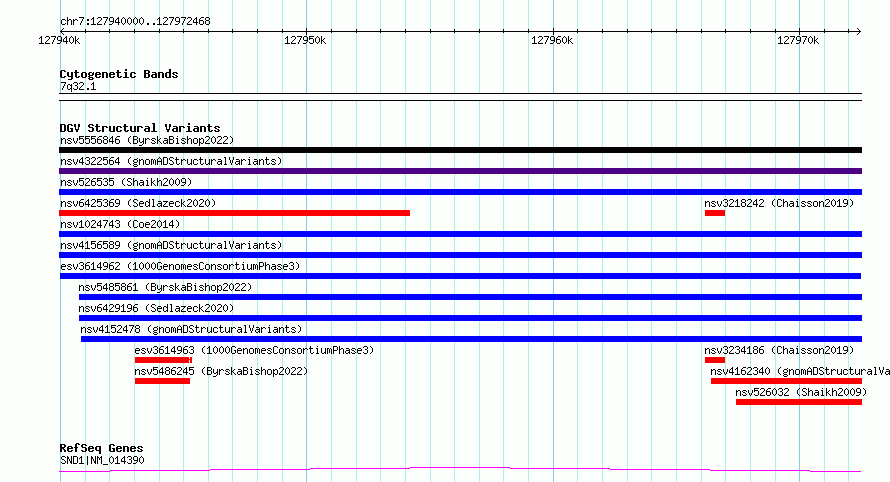This screenshot has width=890, height=482.
Task: Select the long red nsv6425369 bar
Action: click(x=234, y=213)
